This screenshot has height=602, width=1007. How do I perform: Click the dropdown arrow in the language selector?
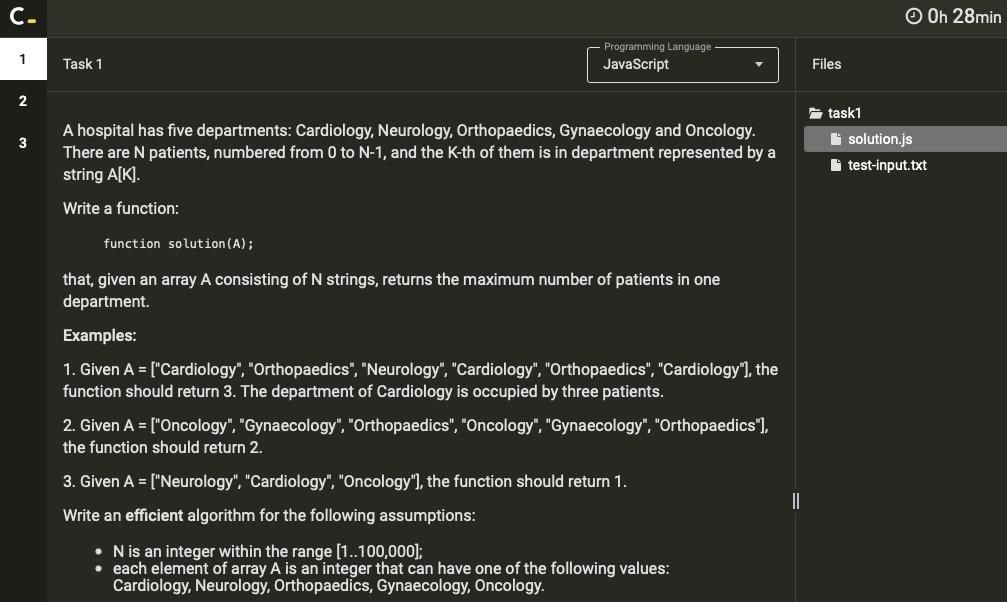tap(757, 64)
